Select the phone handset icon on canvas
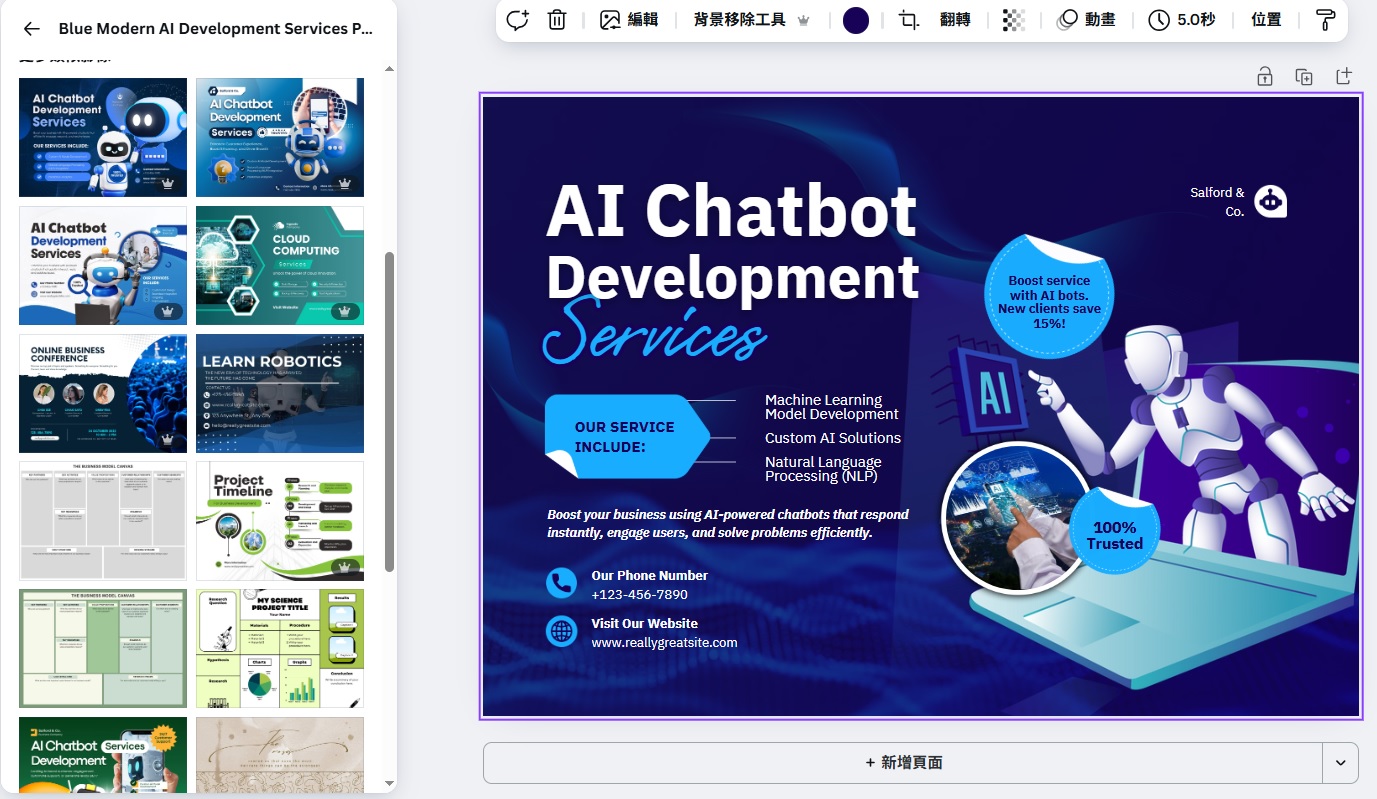The image size is (1377, 799). pos(561,583)
